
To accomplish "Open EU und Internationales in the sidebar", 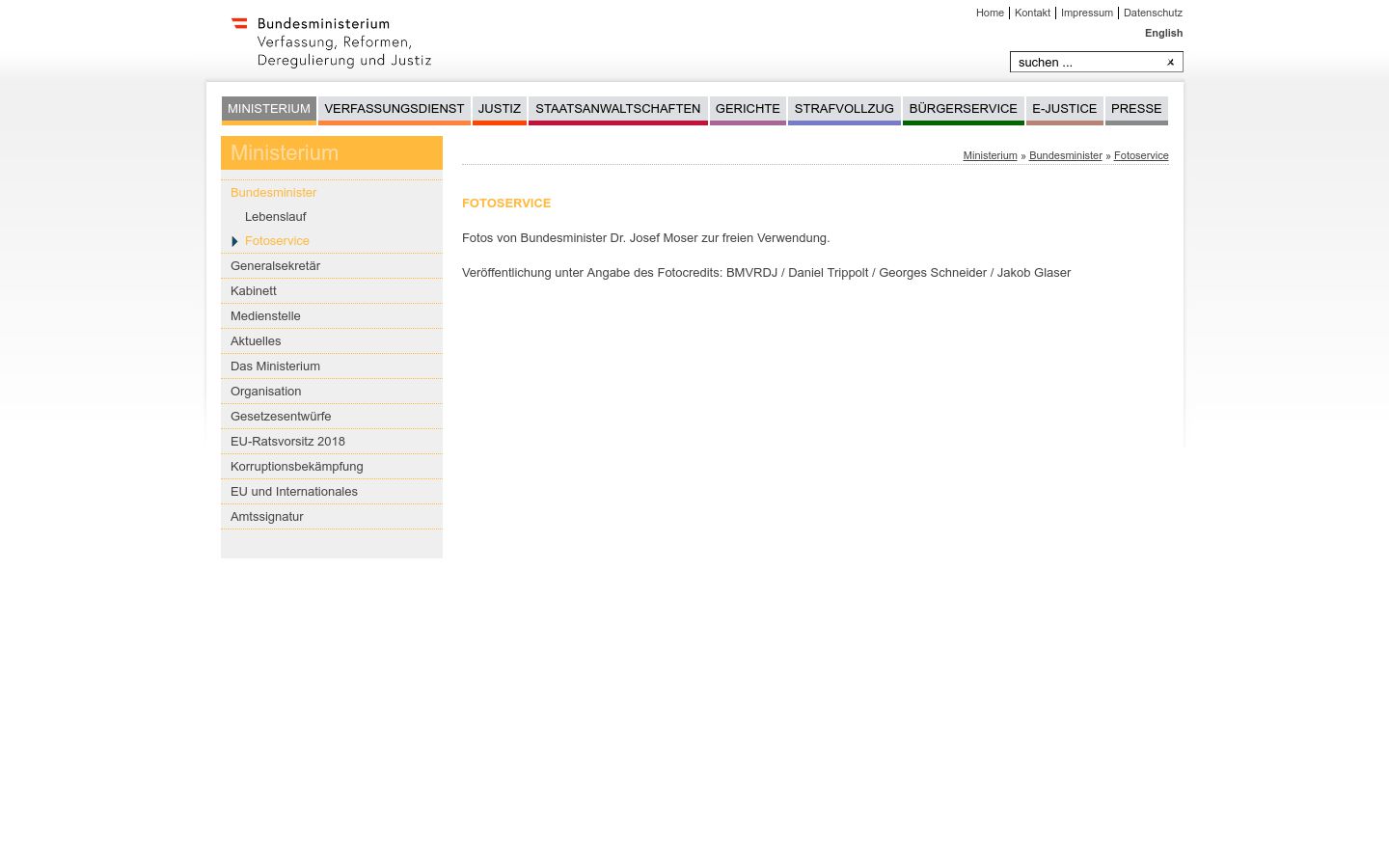I will (x=332, y=492).
